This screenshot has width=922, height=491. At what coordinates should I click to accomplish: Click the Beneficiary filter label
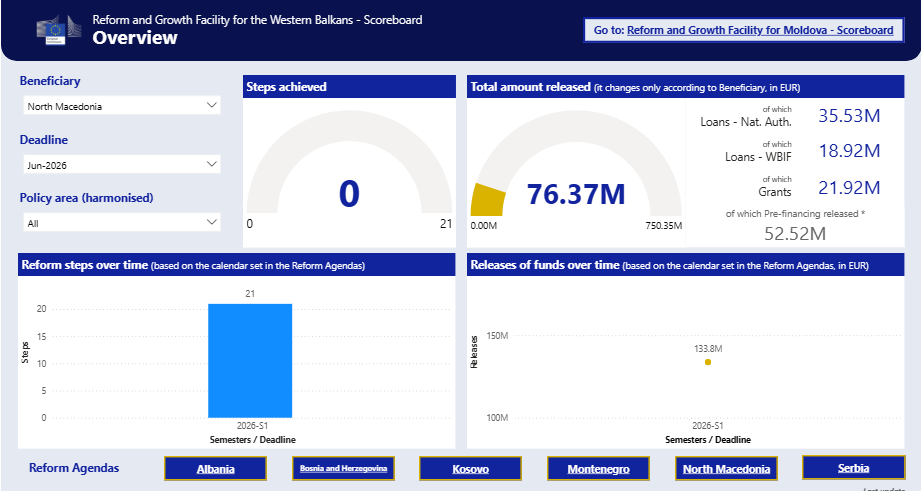point(50,81)
